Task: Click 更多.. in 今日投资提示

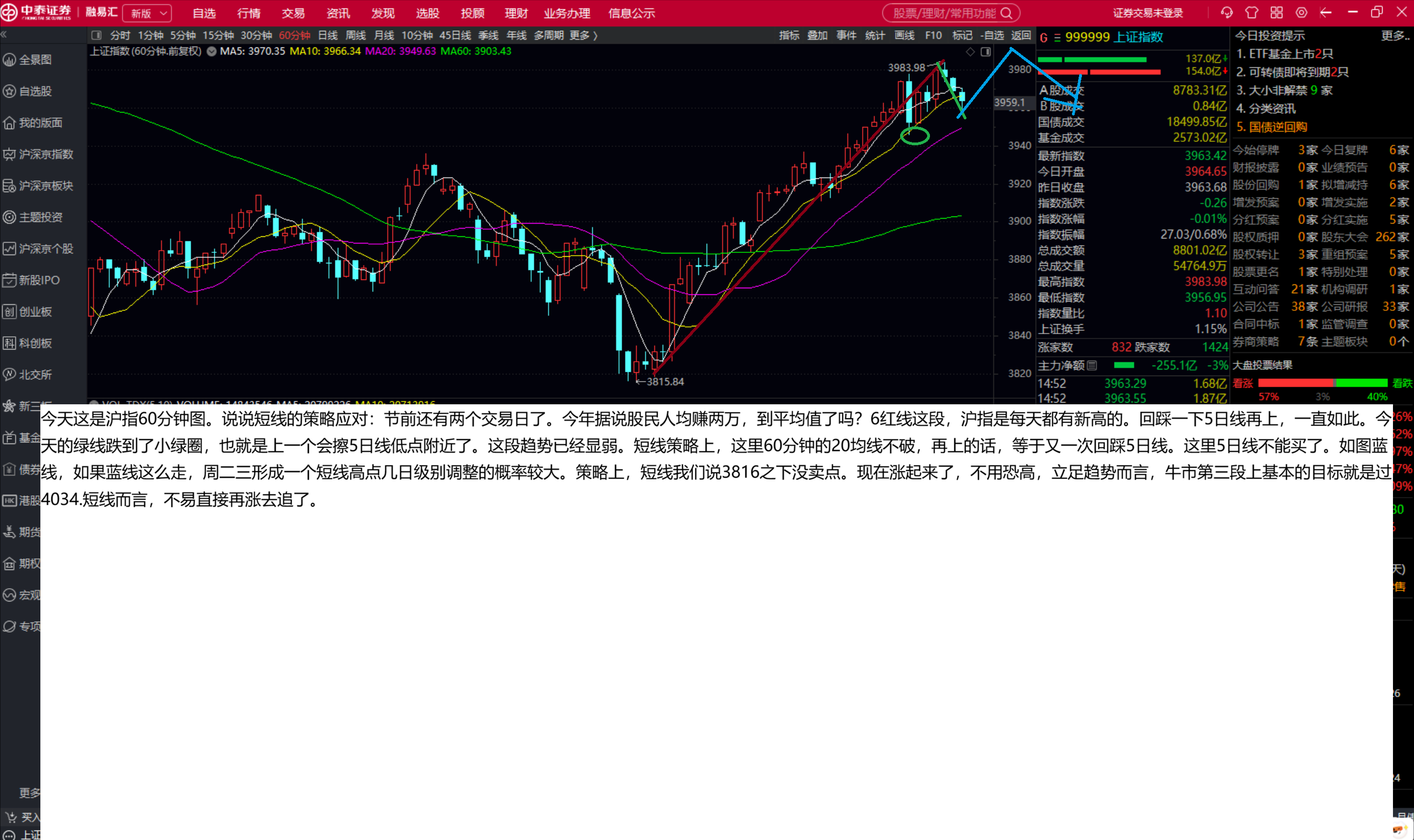Action: (1394, 36)
